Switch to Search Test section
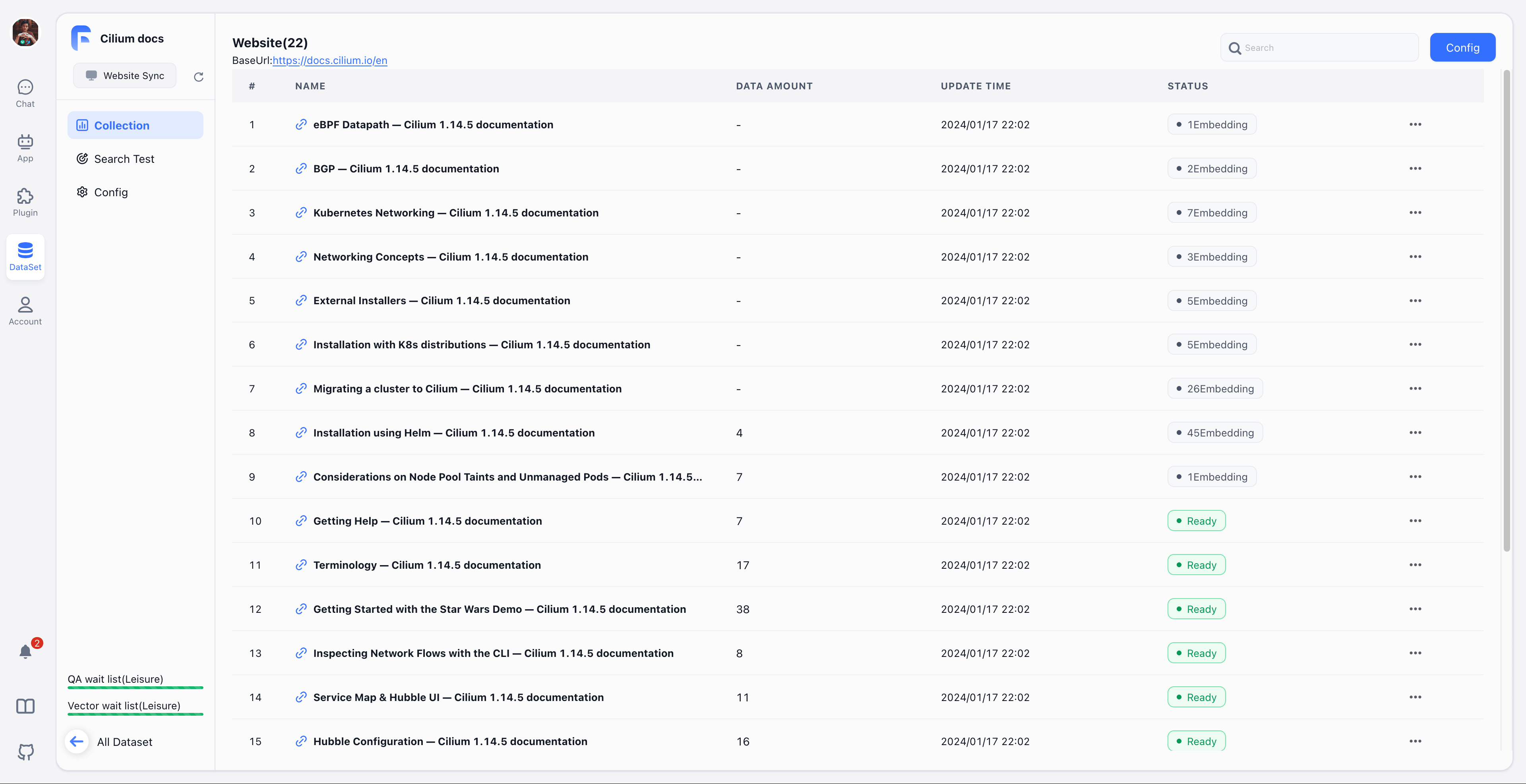 point(124,159)
